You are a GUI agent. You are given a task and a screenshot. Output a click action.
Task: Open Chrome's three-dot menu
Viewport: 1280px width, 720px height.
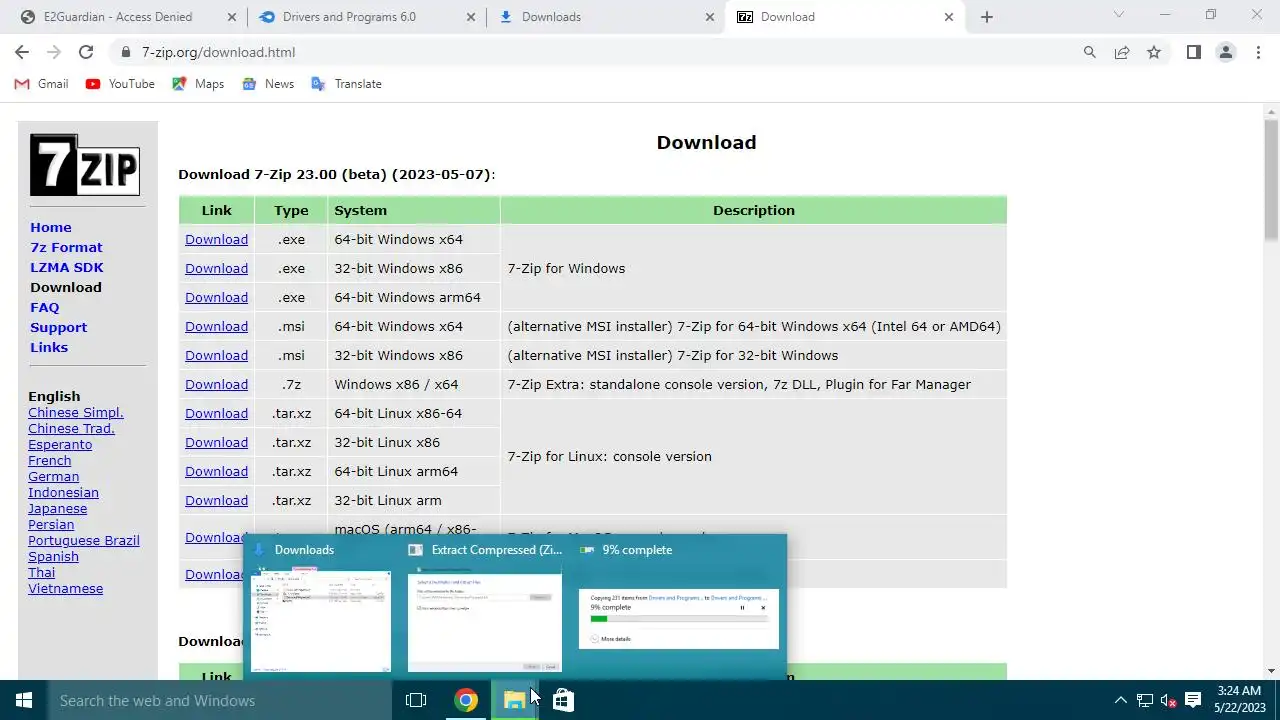[1258, 52]
